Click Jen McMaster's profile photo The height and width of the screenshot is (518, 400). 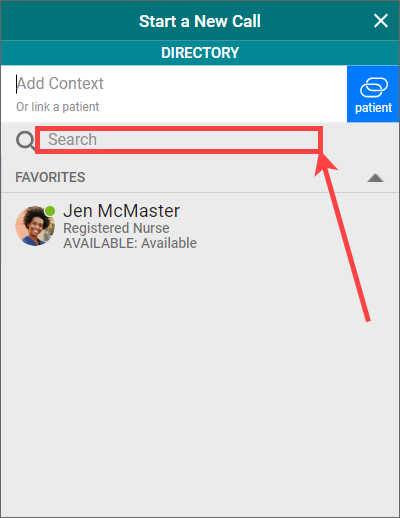click(35, 226)
